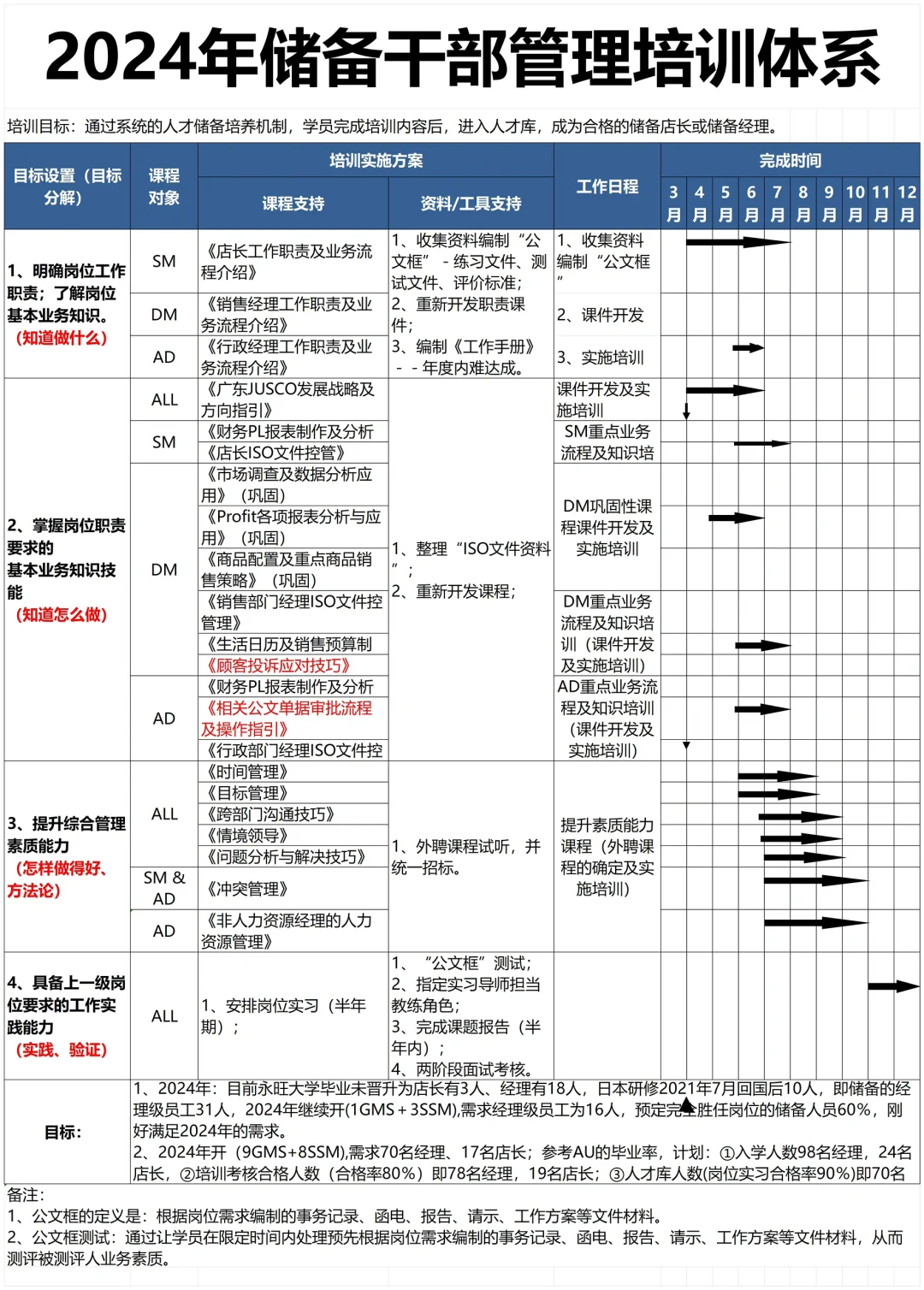Click line 2、指定实习导师担当教练角色
Viewport: 924px width, 1290px height.
(467, 995)
